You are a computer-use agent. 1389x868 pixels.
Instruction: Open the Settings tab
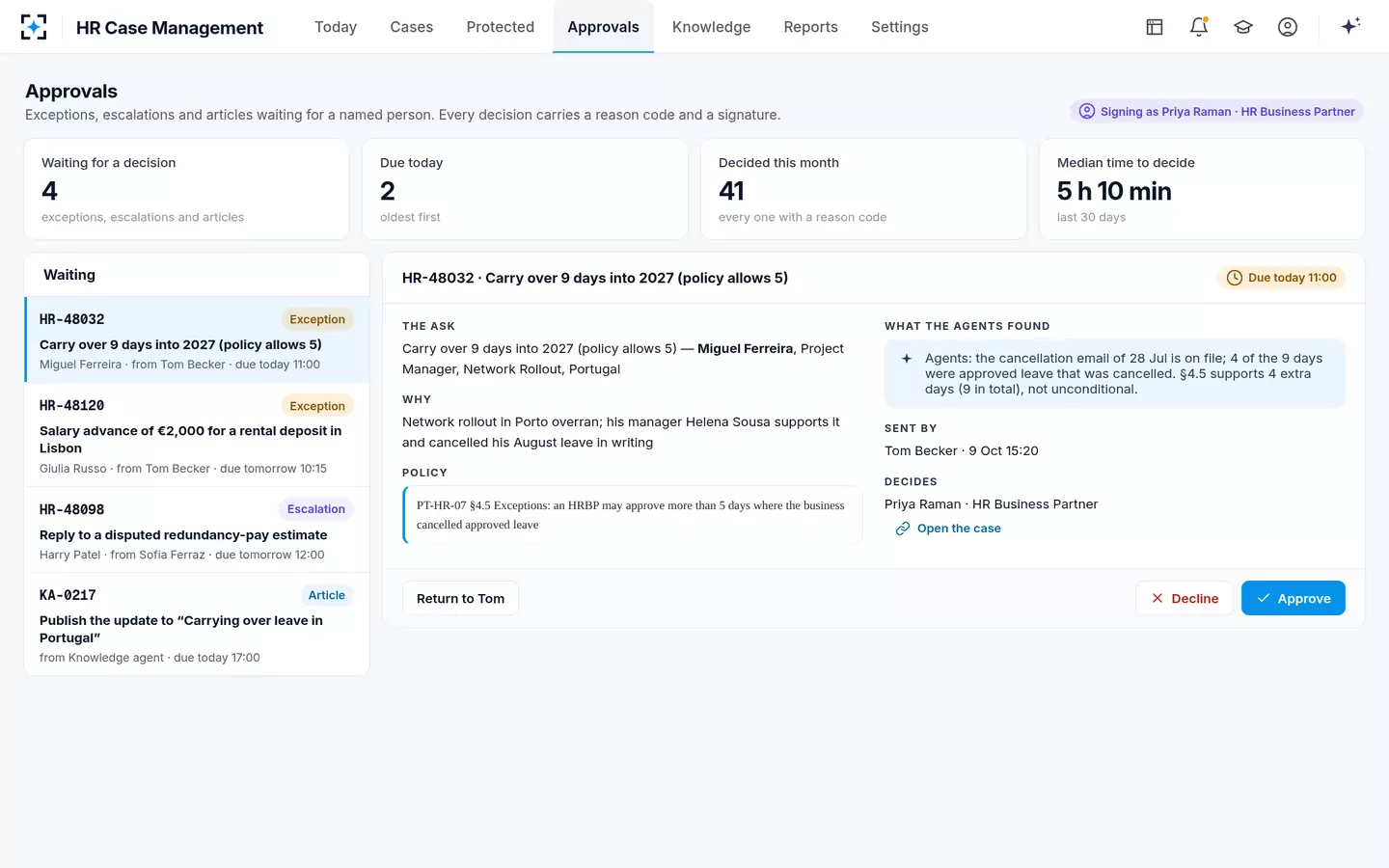[900, 27]
